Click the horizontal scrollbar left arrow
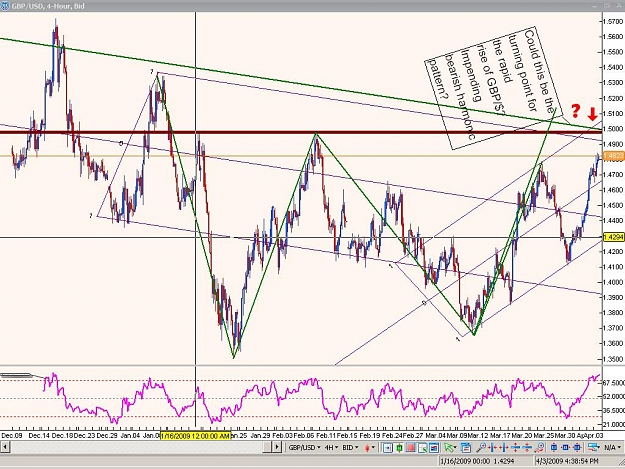625x469 pixels. 5,448
